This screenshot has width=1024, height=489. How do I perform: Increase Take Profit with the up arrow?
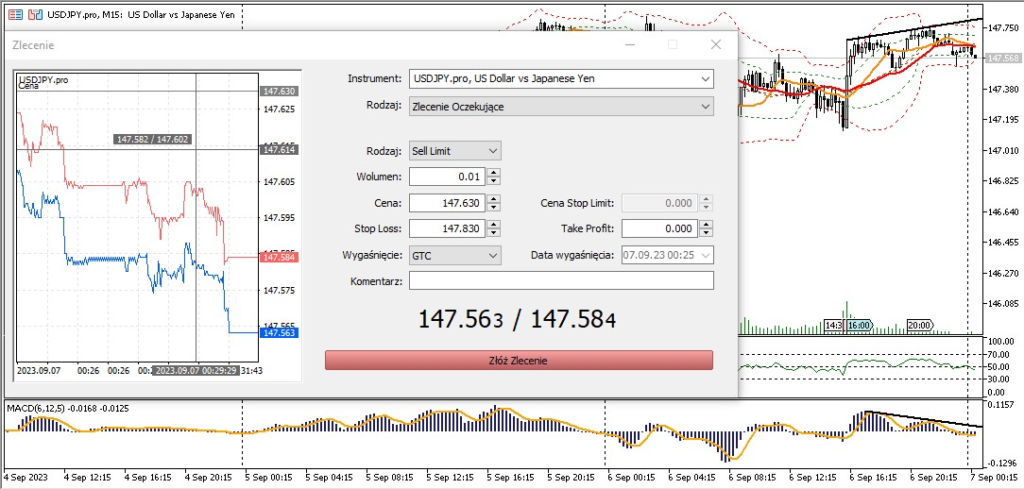click(706, 224)
